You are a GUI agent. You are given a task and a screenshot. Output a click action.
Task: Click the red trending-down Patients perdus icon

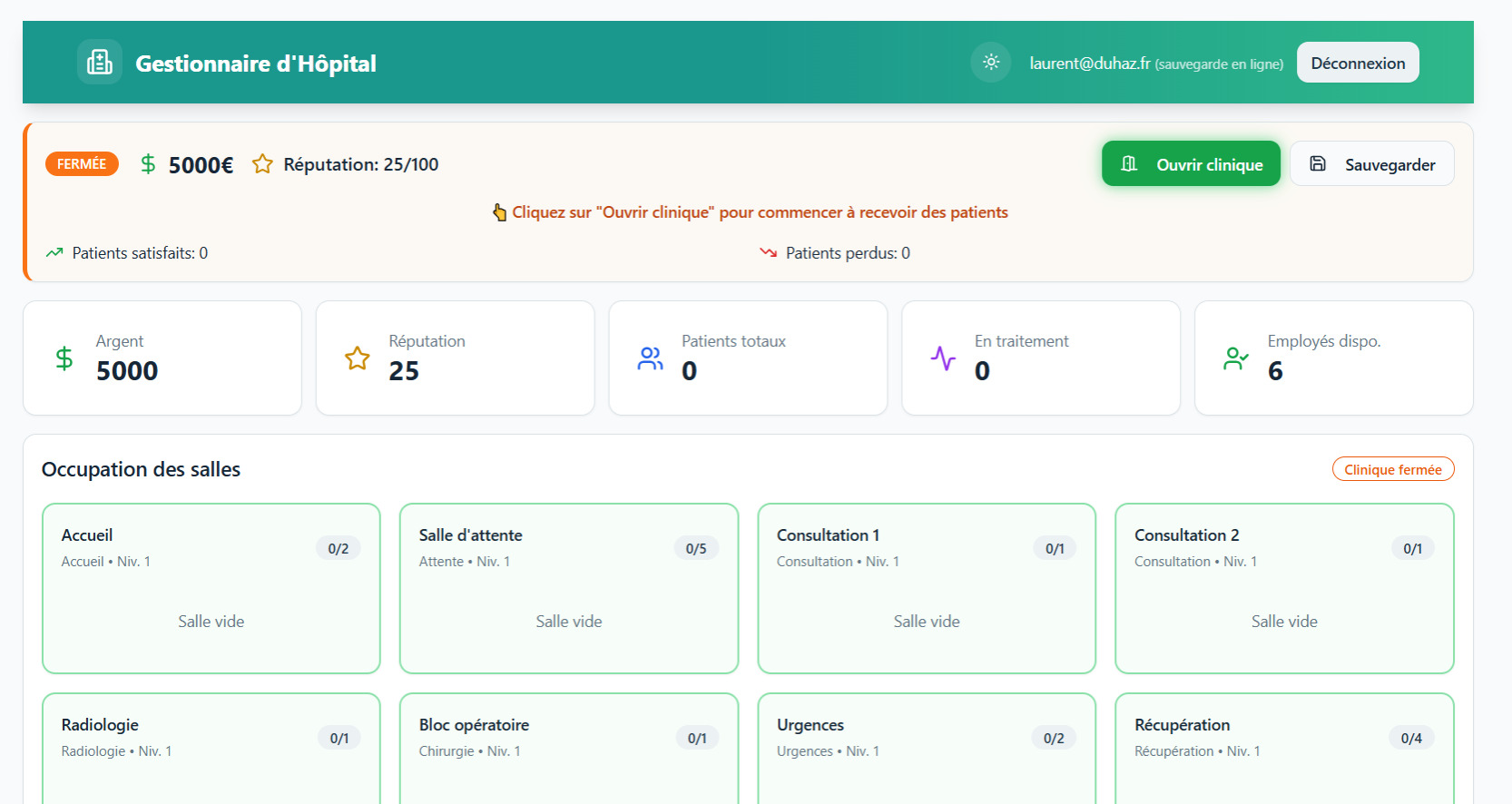(x=769, y=253)
